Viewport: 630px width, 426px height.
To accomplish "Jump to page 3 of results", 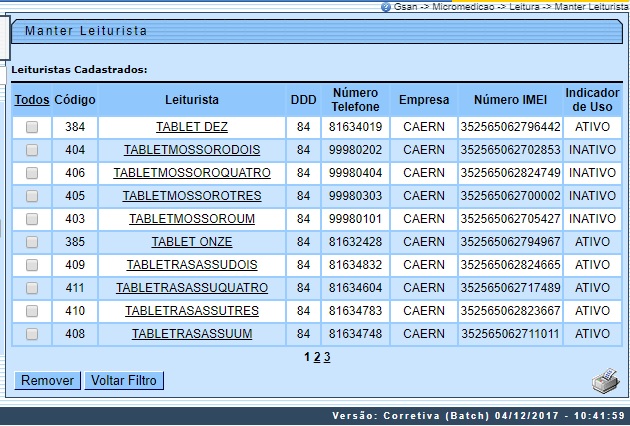I will [327, 357].
